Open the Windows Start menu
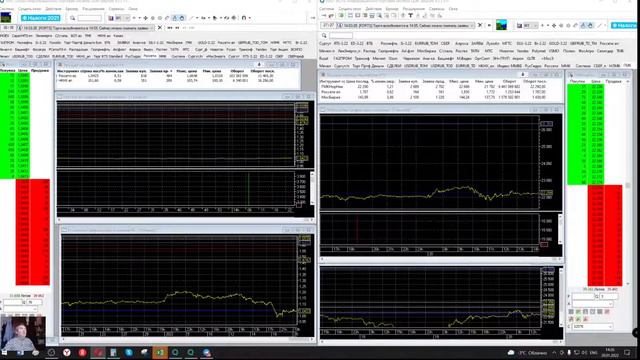The width and height of the screenshot is (640, 360). (x=5, y=353)
